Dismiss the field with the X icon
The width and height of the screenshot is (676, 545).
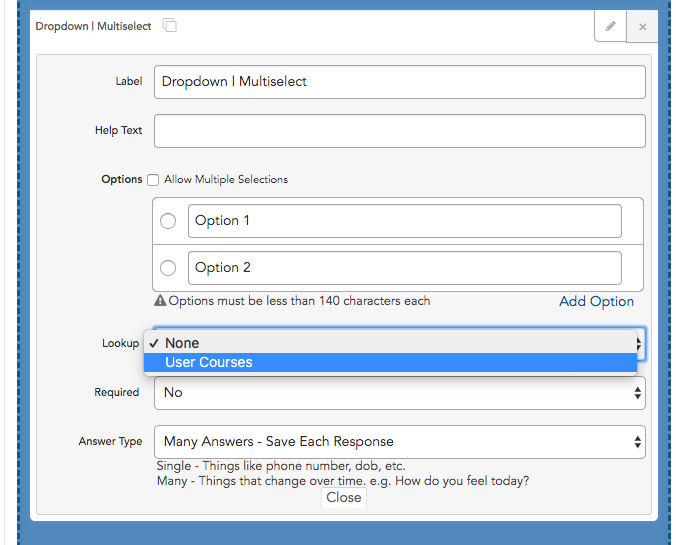click(x=642, y=27)
